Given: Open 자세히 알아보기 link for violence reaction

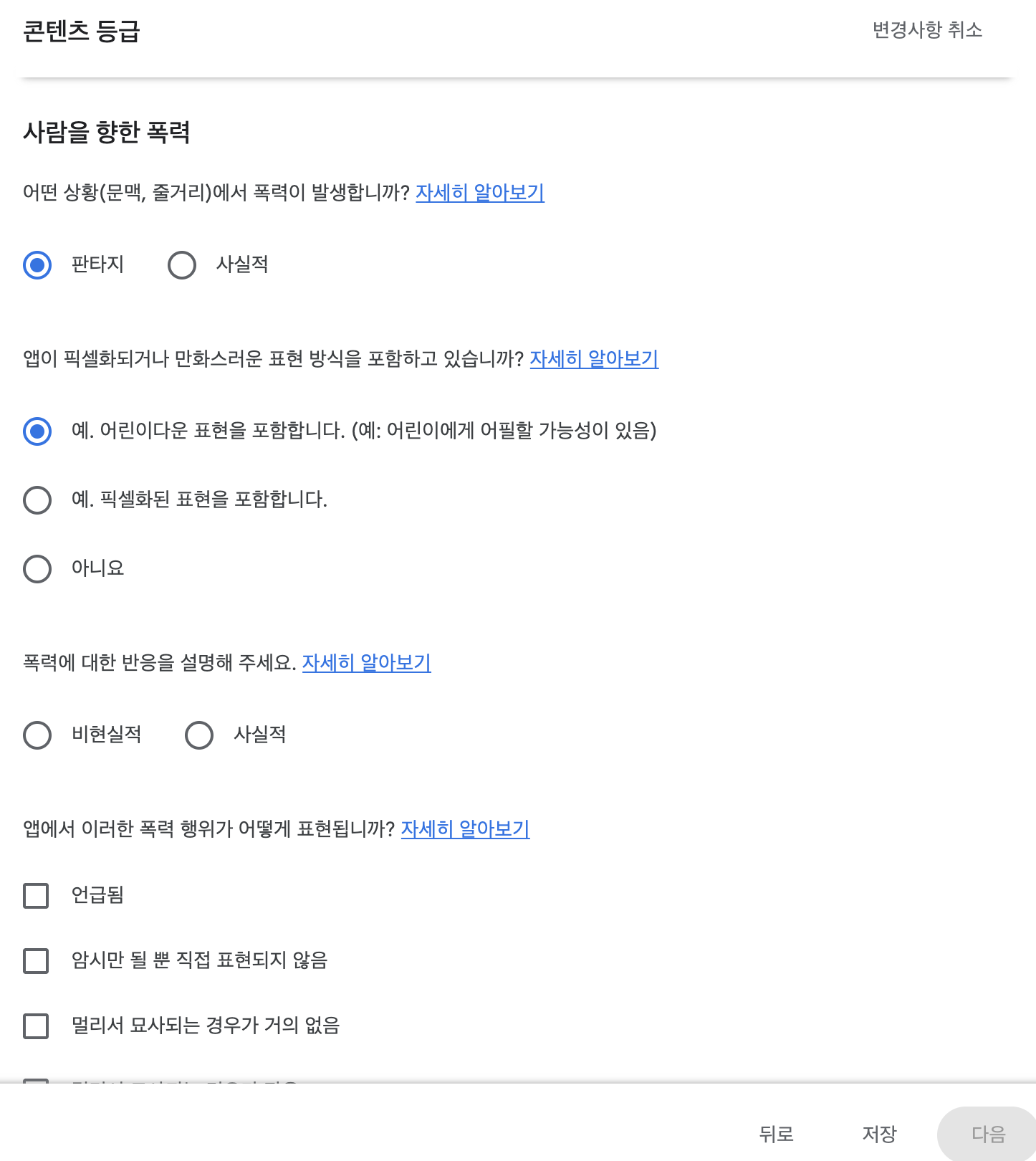Looking at the screenshot, I should coord(366,663).
